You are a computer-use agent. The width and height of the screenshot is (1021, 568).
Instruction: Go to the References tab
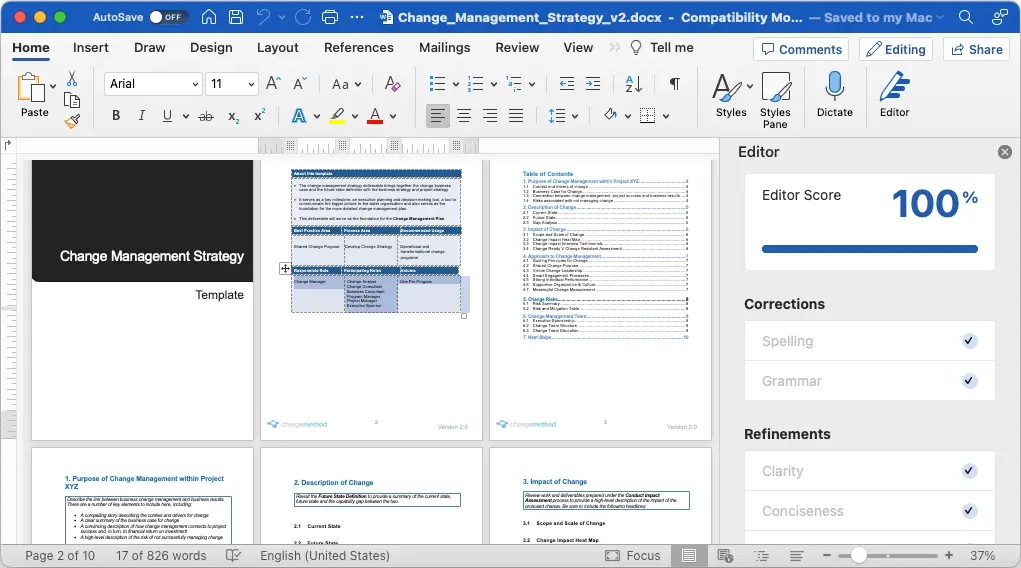[x=359, y=48]
